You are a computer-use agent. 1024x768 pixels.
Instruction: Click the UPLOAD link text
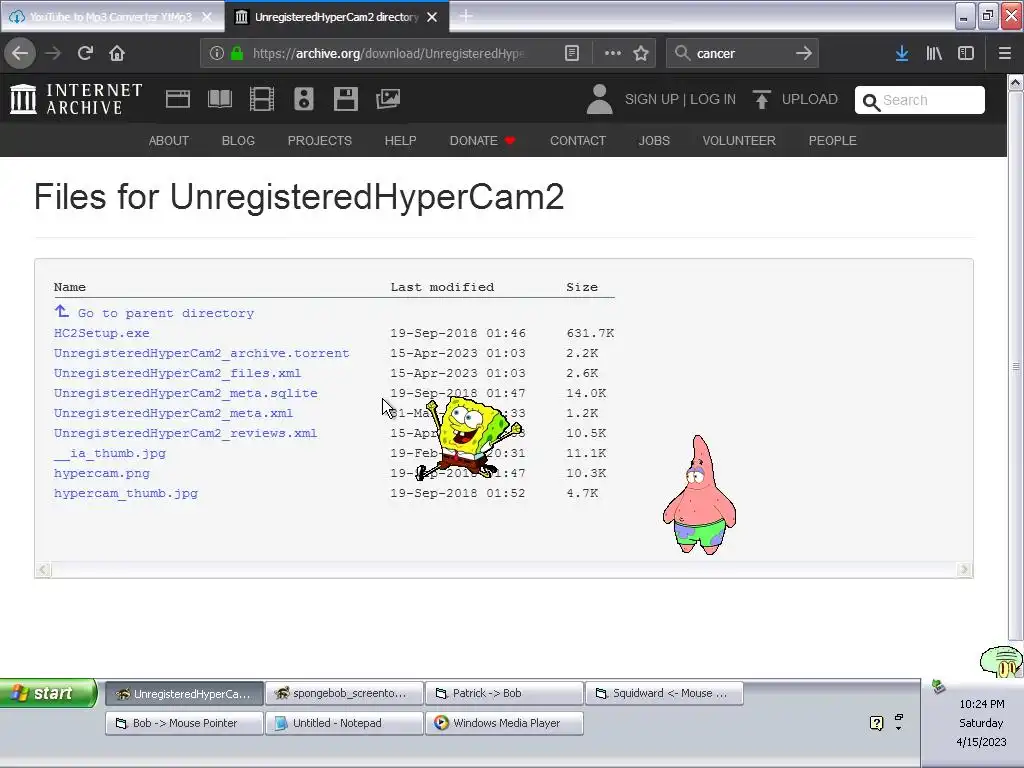point(809,99)
